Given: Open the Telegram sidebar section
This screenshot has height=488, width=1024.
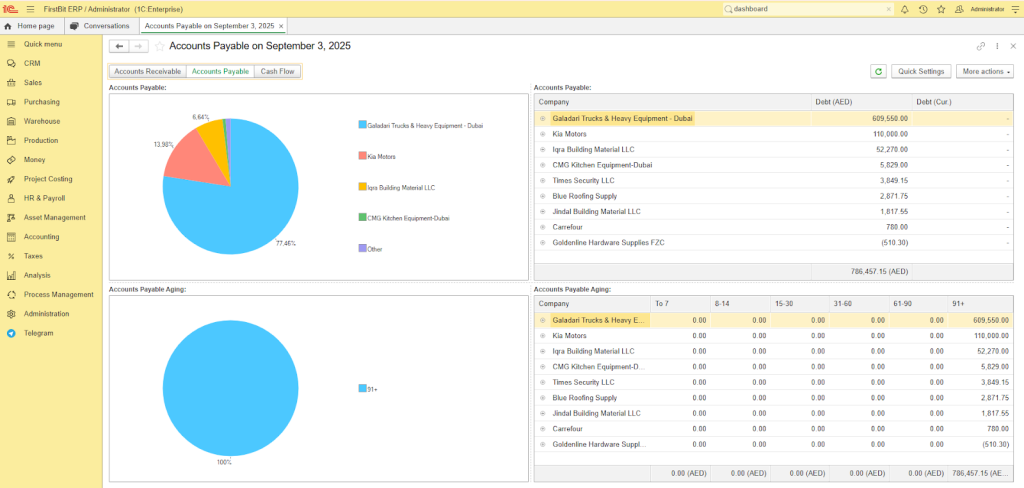Looking at the screenshot, I should [39, 333].
